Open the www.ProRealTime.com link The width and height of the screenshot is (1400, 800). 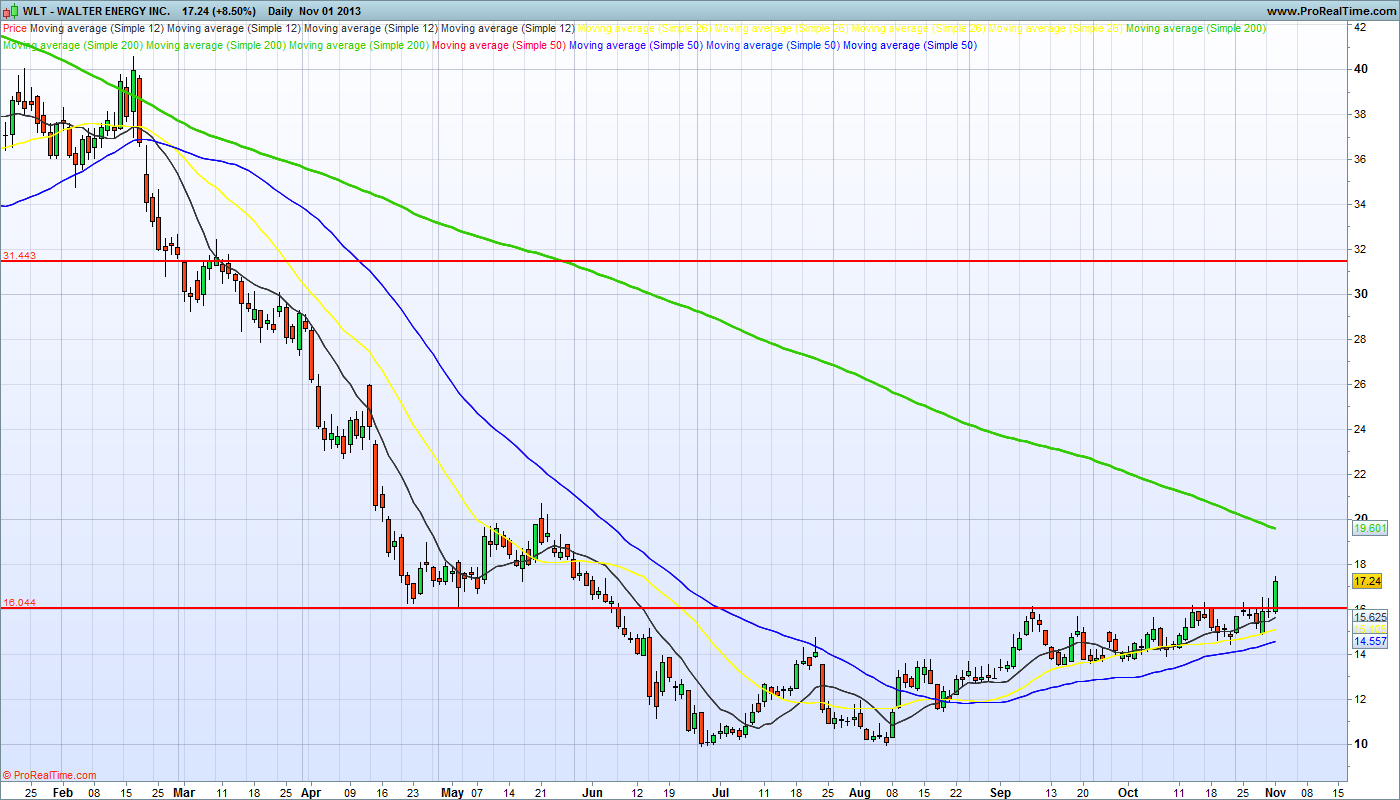pyautogui.click(x=1330, y=10)
